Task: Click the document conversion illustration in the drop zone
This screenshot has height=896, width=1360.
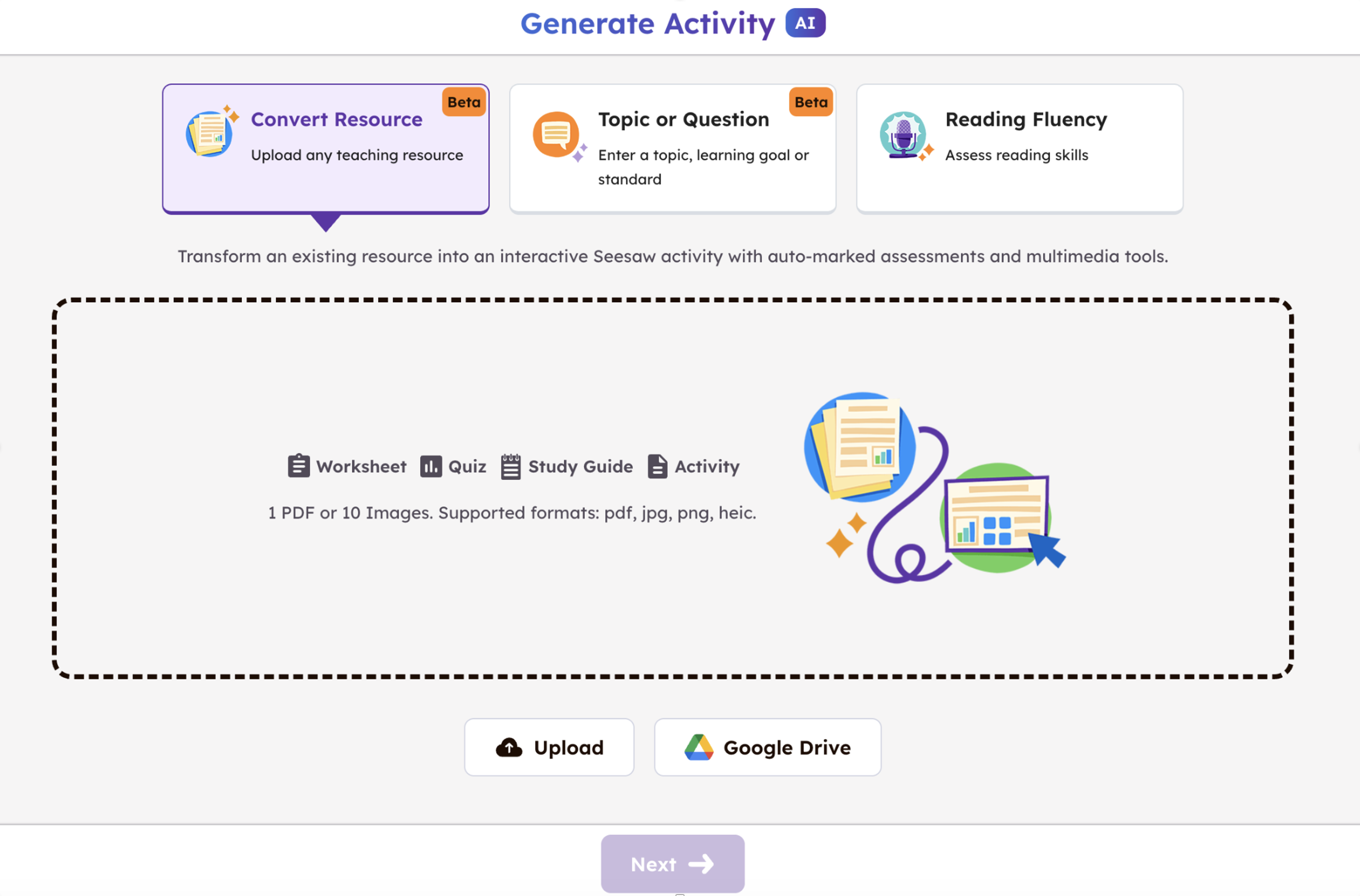Action: click(x=934, y=487)
